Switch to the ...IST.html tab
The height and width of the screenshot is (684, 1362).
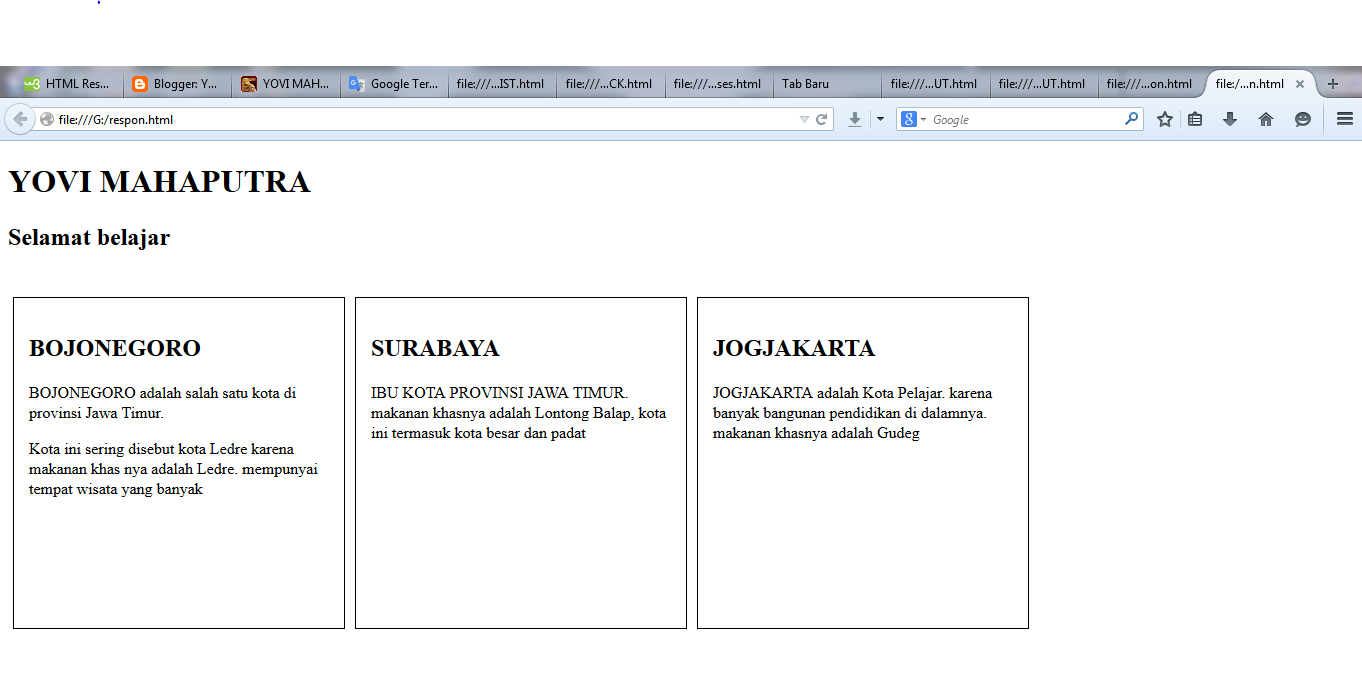pos(502,84)
